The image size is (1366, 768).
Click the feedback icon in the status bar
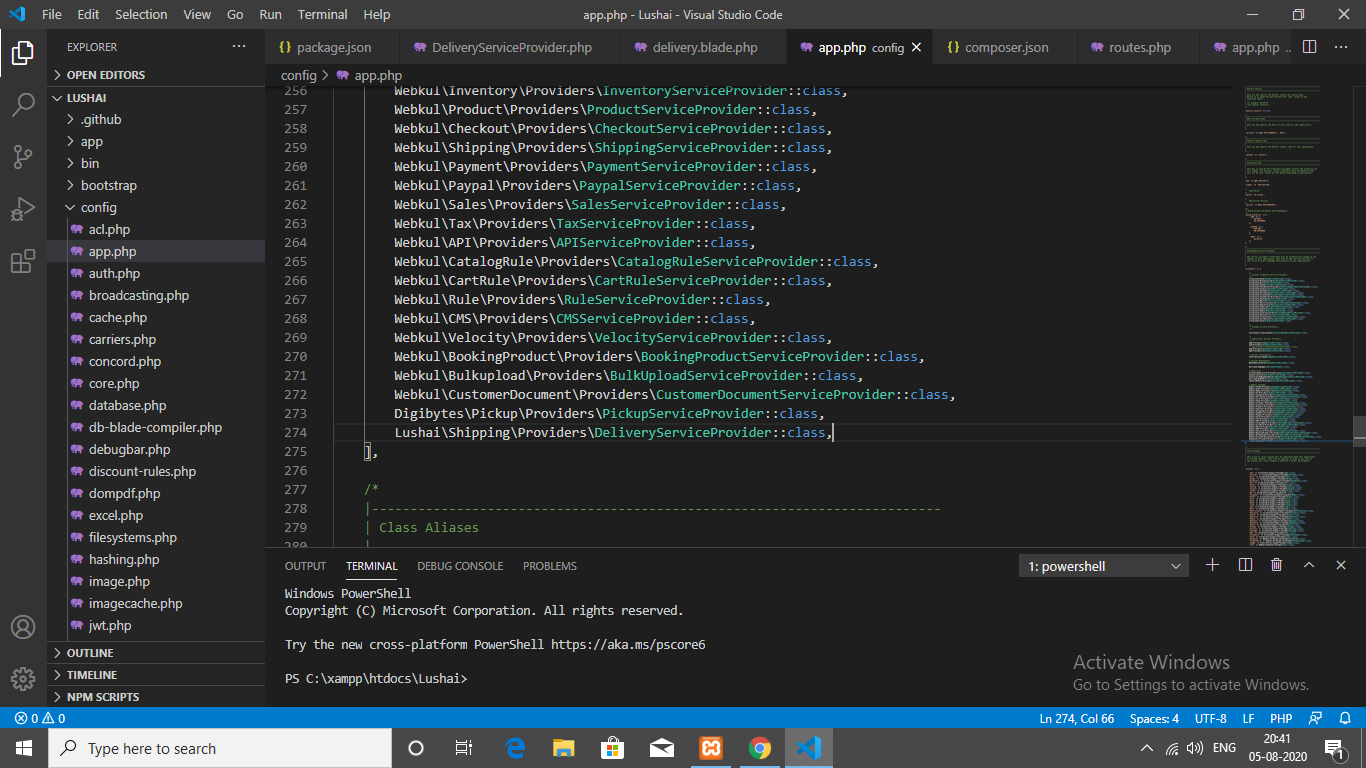coord(1317,718)
